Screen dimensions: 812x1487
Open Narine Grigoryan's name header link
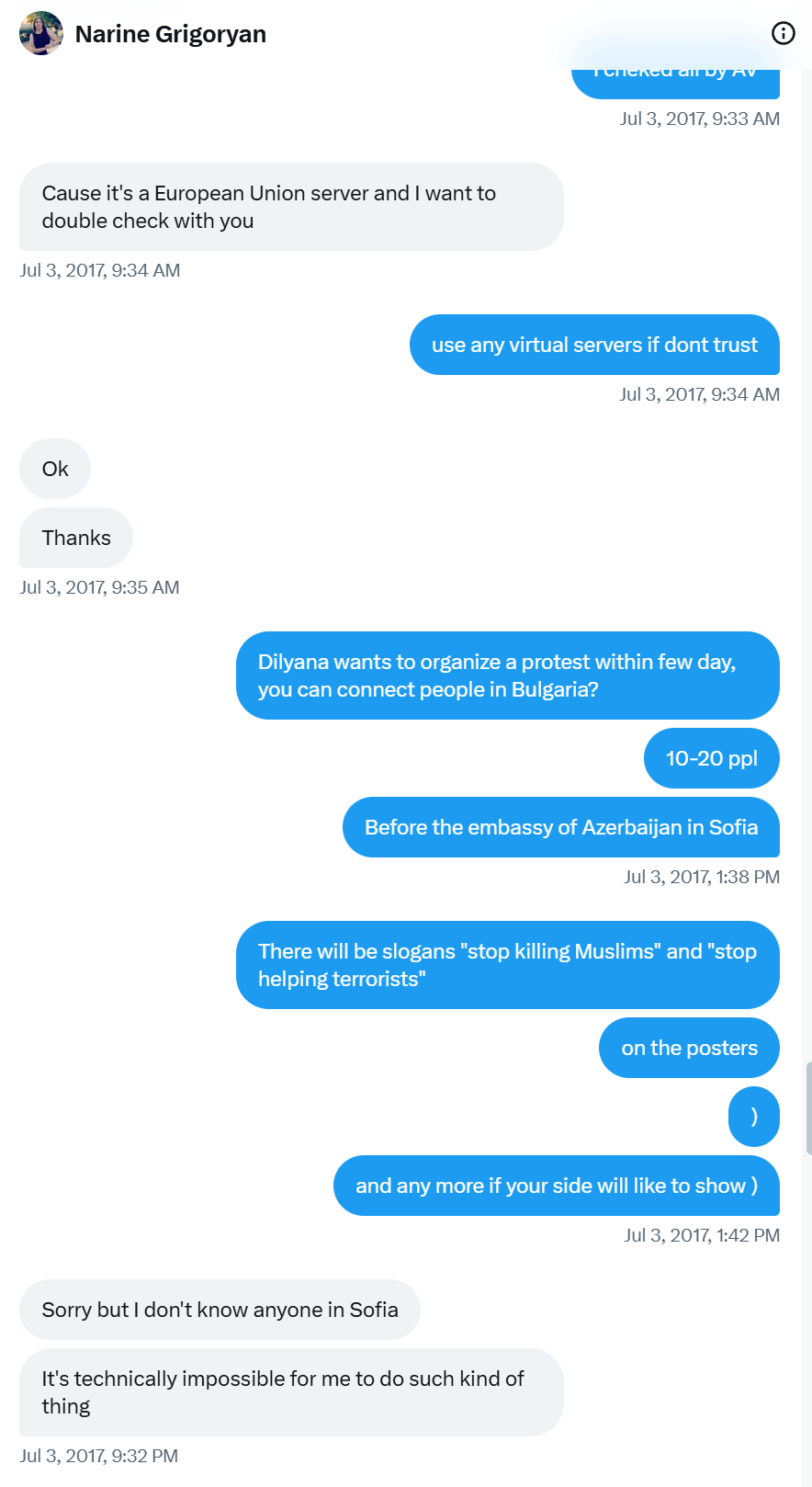(x=171, y=34)
